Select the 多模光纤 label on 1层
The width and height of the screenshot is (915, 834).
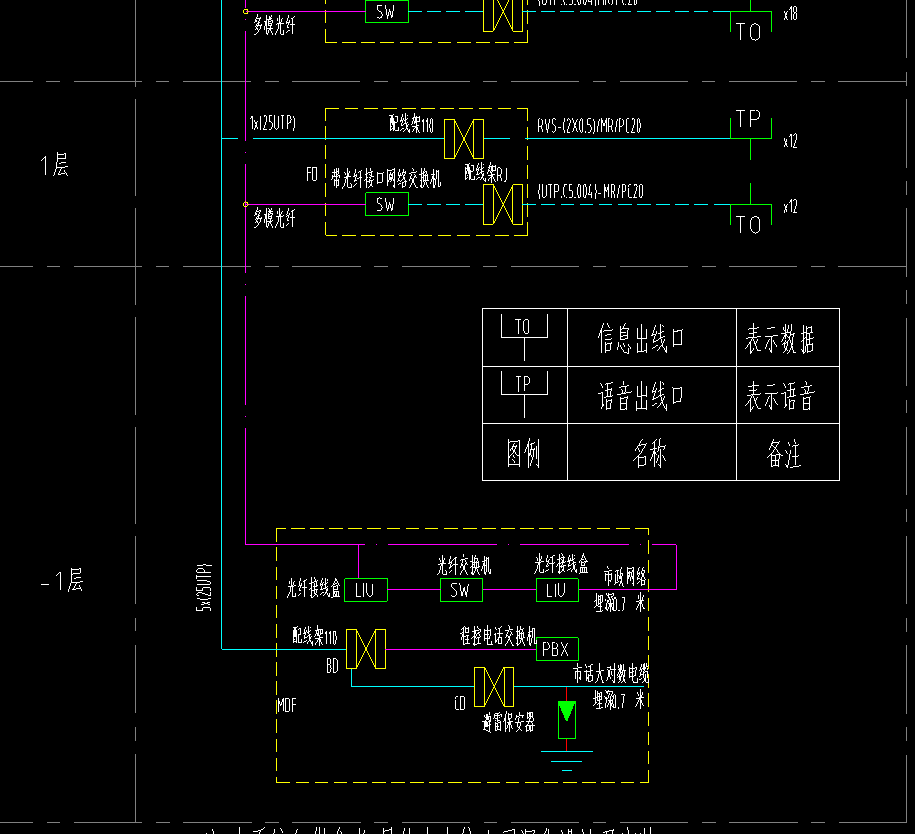(x=274, y=218)
